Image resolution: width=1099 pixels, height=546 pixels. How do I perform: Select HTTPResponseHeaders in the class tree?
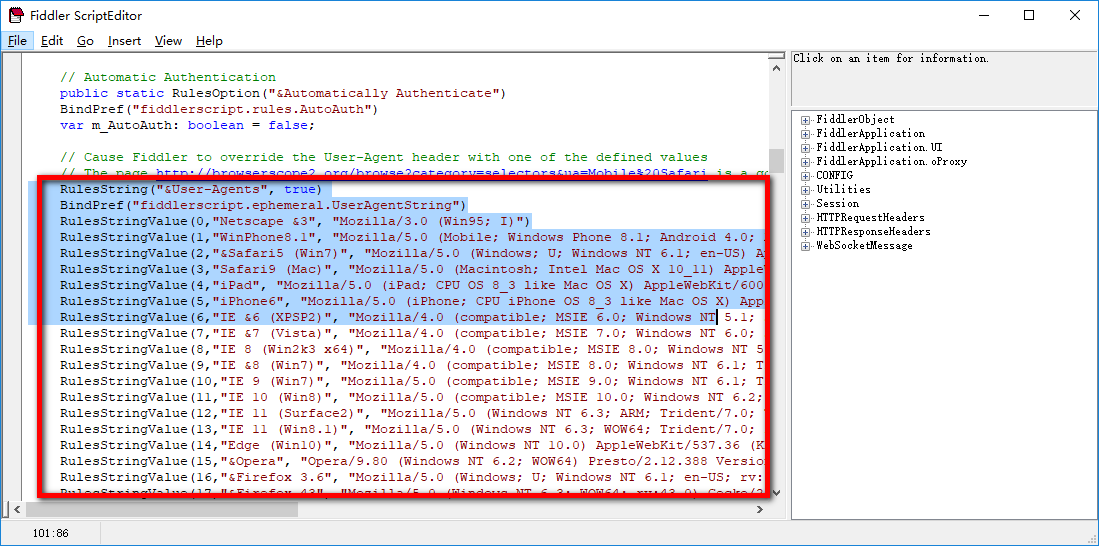tap(873, 232)
